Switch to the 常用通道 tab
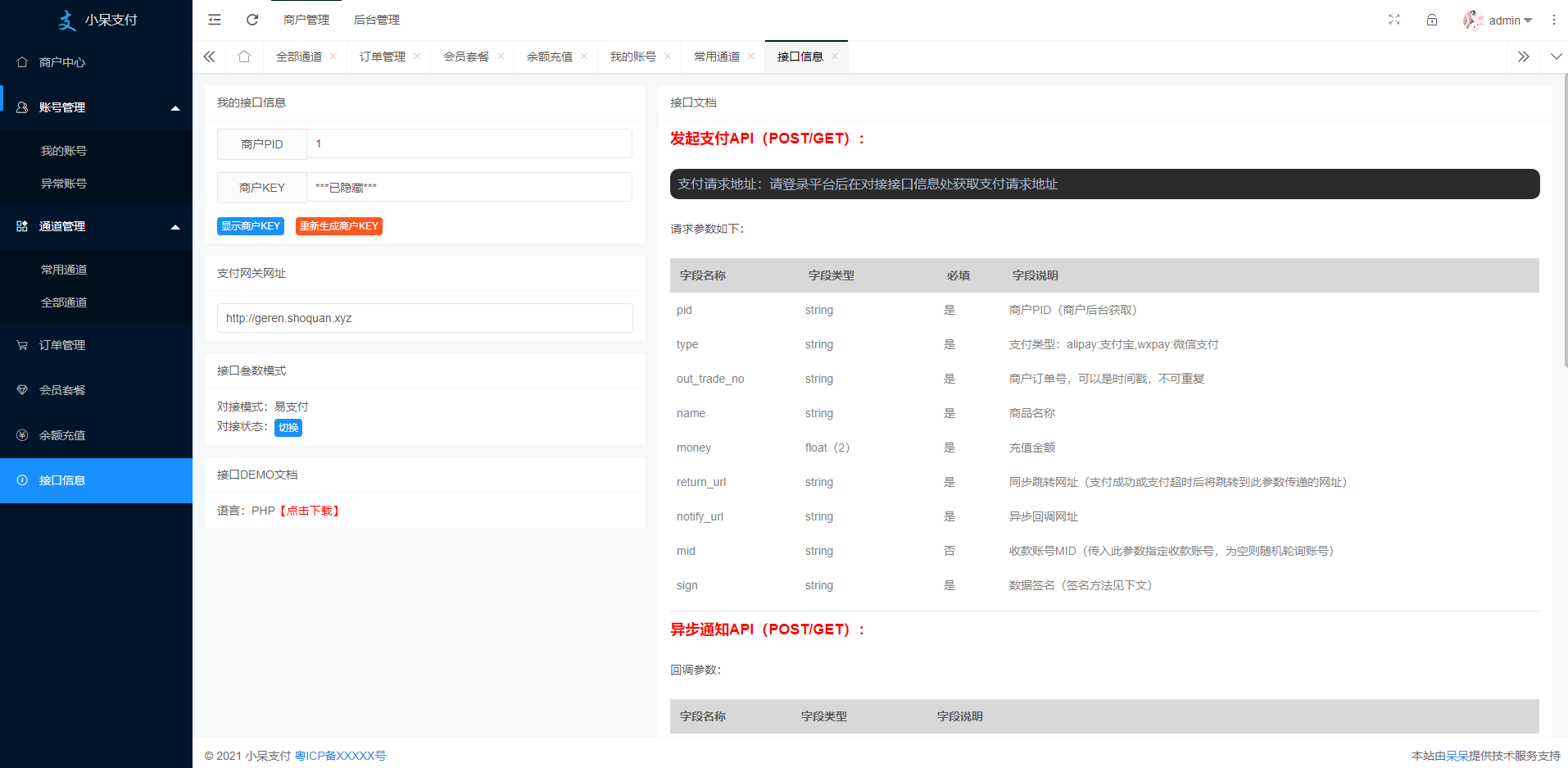 717,57
